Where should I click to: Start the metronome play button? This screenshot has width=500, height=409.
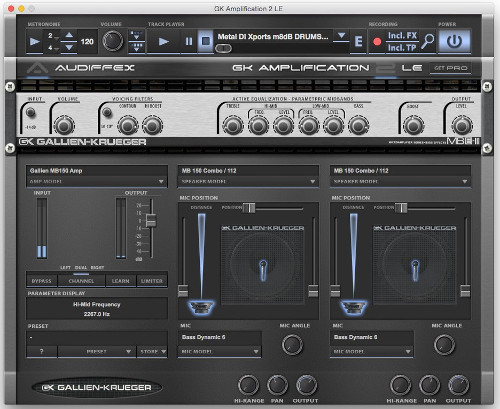click(35, 42)
